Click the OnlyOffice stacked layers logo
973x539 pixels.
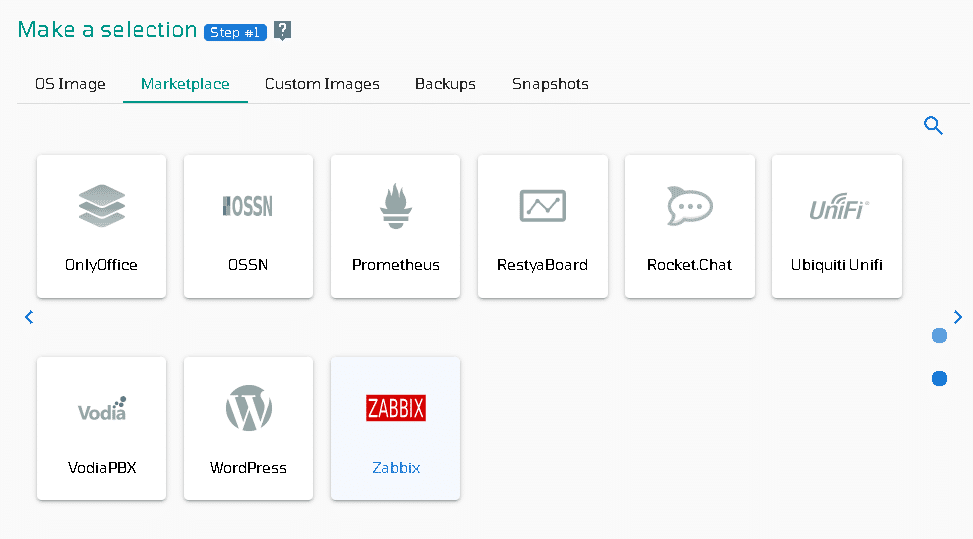pos(102,206)
